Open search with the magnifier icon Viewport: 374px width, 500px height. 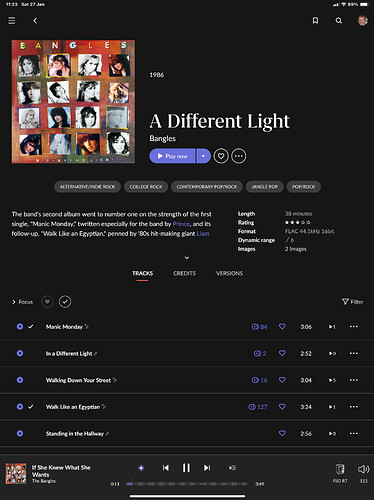point(339,21)
